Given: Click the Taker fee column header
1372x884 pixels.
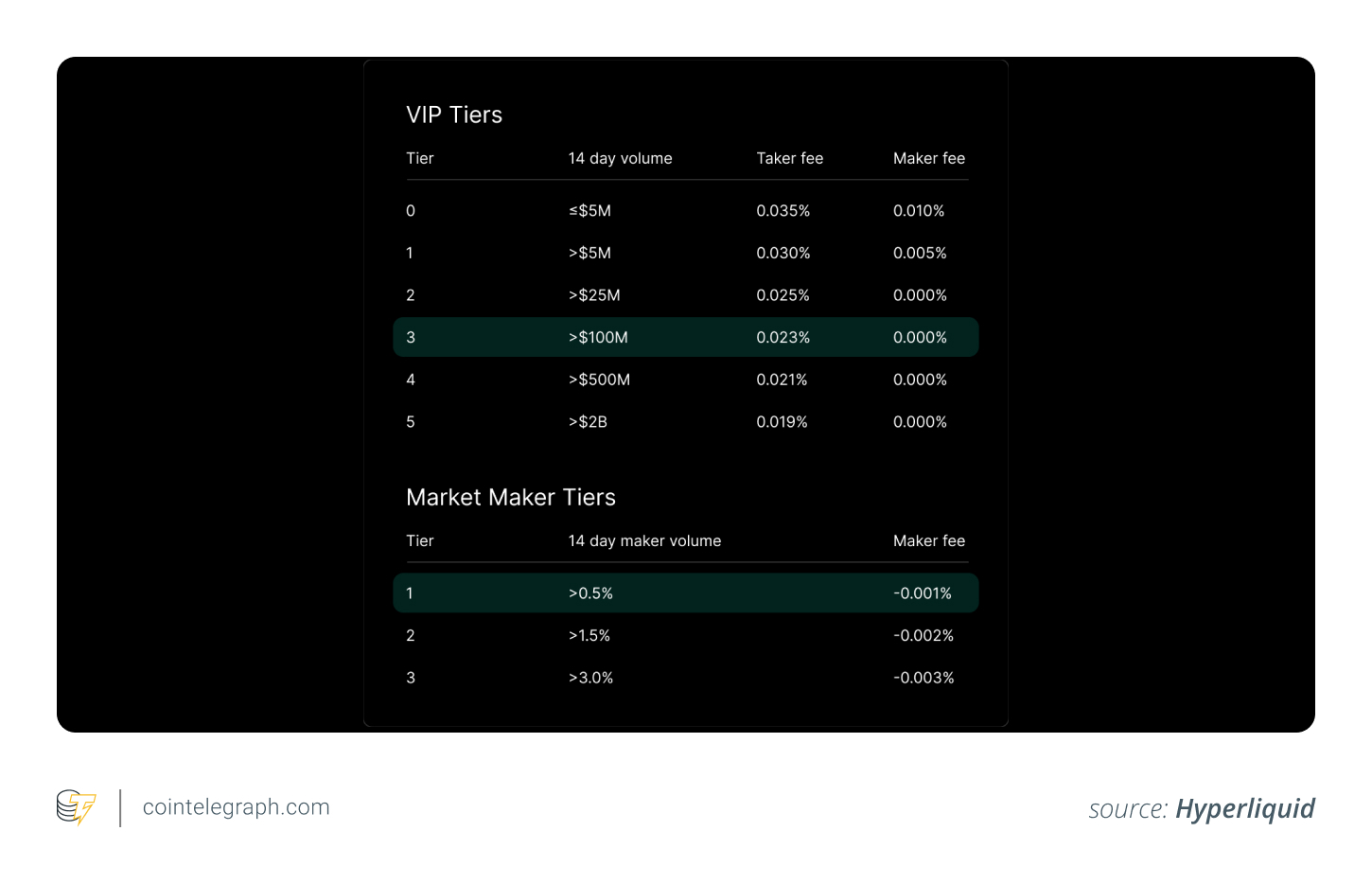Looking at the screenshot, I should click(x=789, y=159).
